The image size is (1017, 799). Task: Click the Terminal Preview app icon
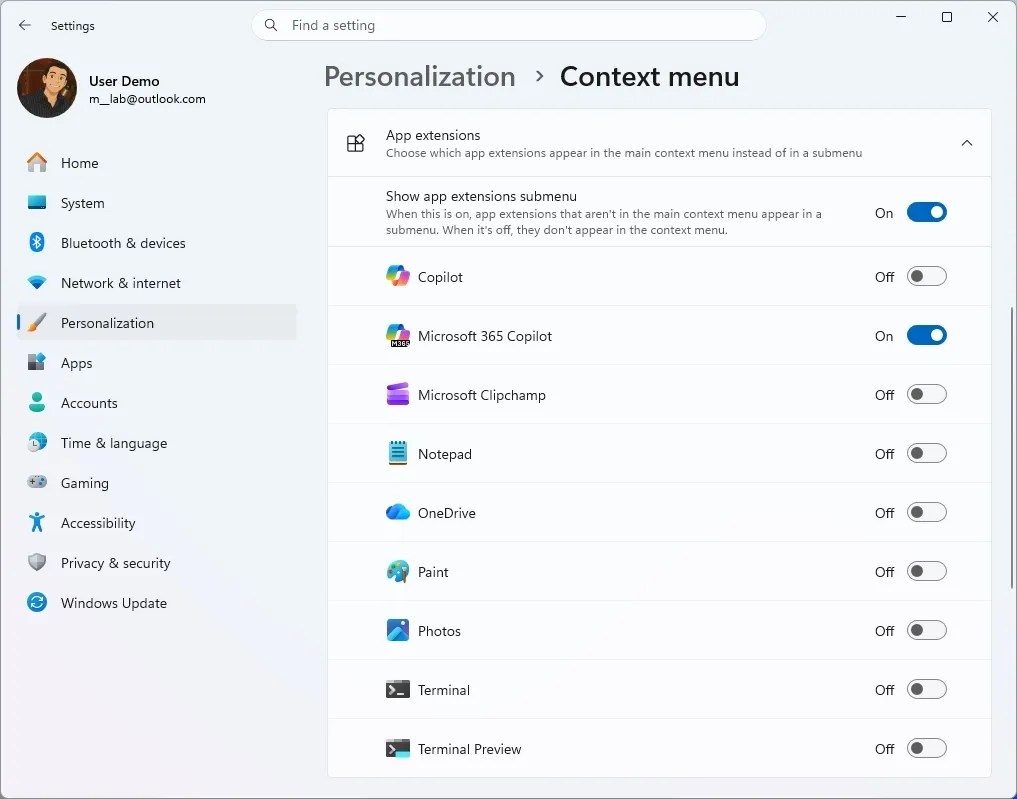pos(398,748)
